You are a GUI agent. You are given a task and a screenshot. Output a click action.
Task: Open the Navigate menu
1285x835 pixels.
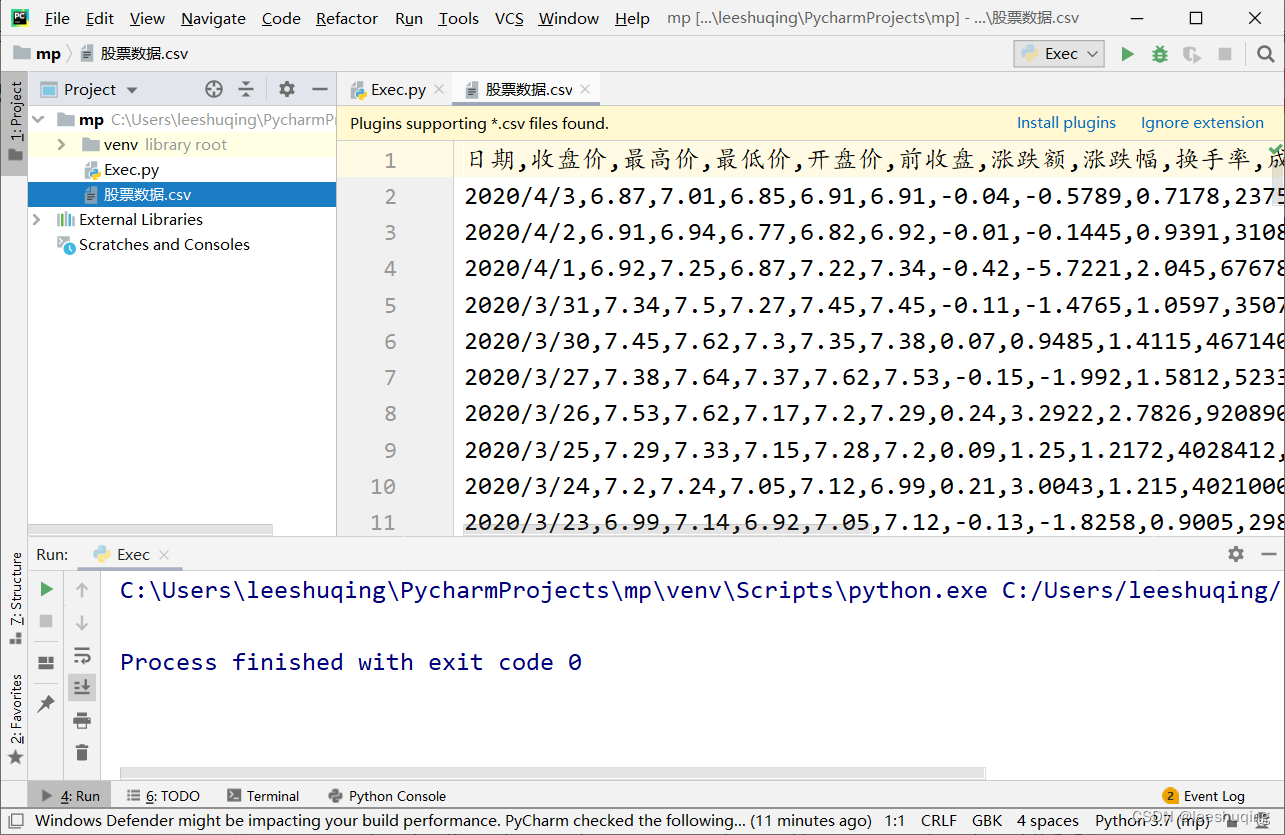(213, 18)
